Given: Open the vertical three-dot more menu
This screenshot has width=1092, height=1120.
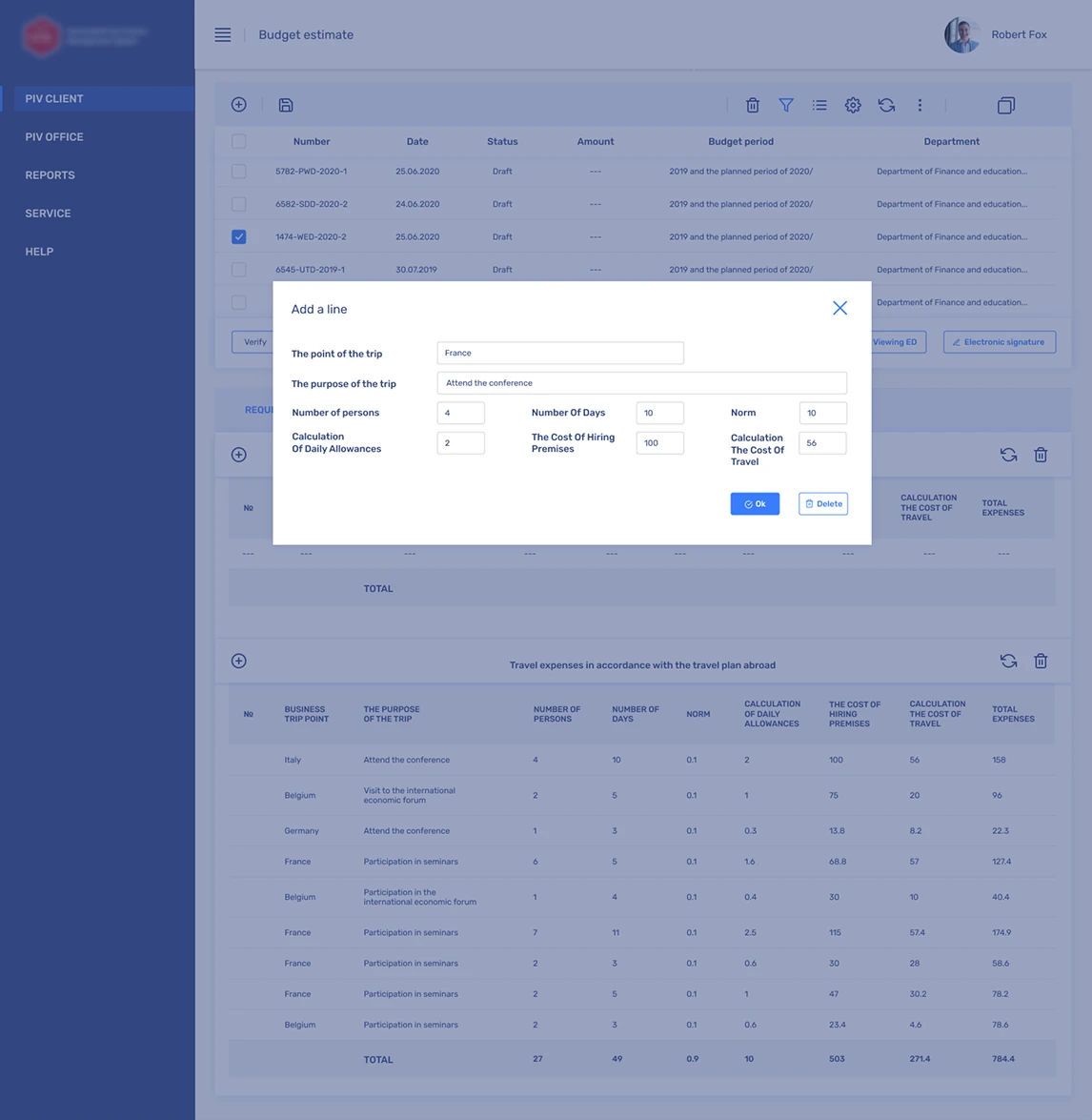Looking at the screenshot, I should [x=920, y=105].
